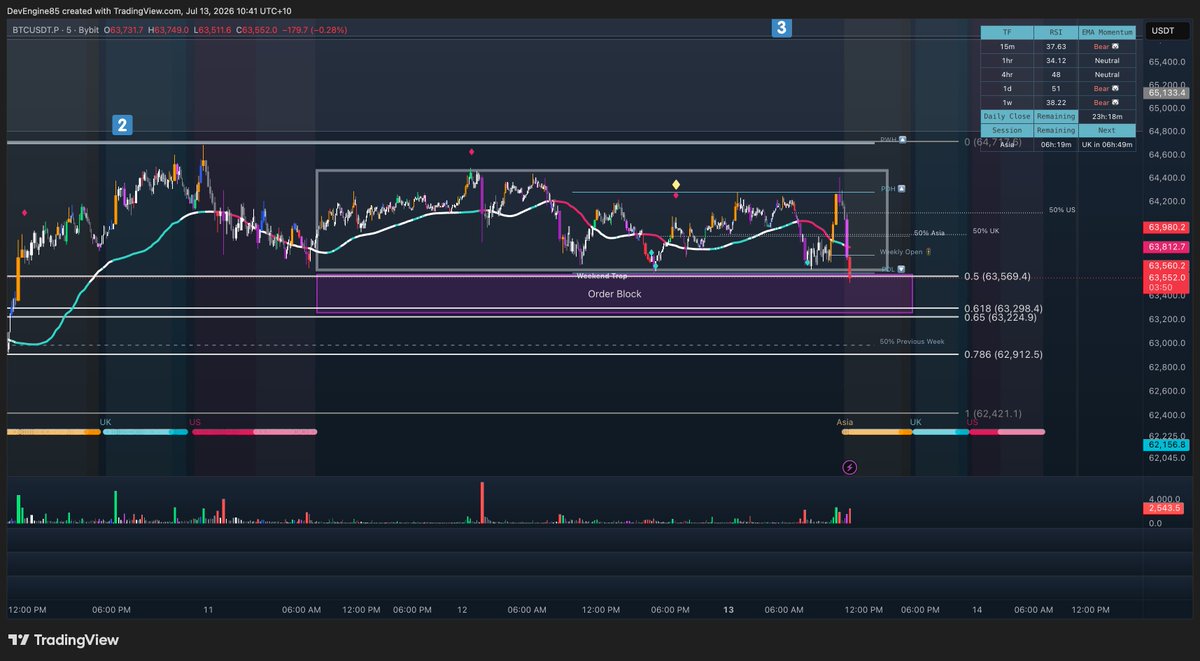Viewport: 1200px width, 661px height.
Task: Click the 63,812.7 pink price label
Action: click(1167, 246)
